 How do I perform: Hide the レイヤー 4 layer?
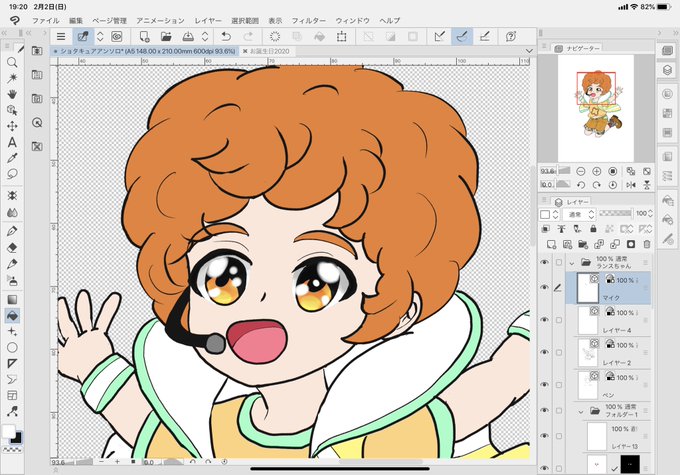tap(545, 320)
